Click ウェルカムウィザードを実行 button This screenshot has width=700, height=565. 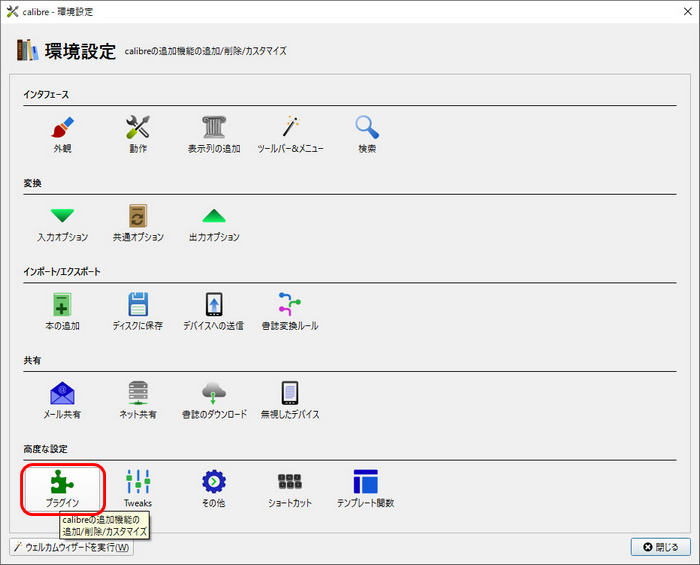tap(71, 547)
